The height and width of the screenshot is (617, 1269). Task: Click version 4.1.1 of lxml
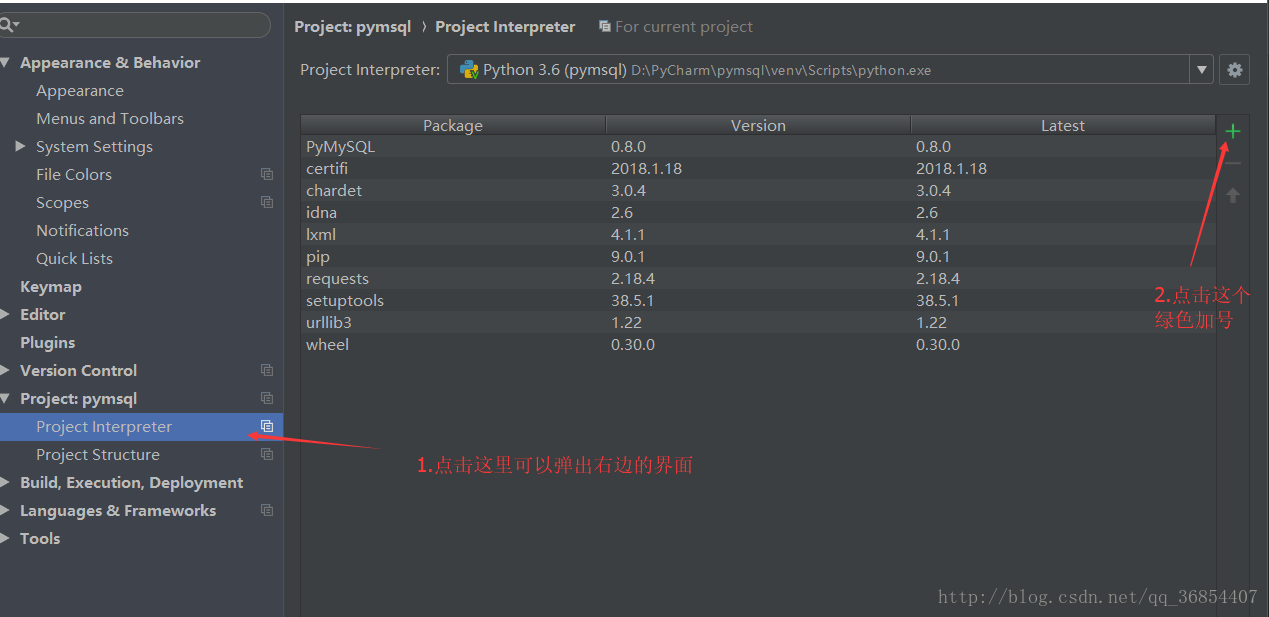pos(628,234)
